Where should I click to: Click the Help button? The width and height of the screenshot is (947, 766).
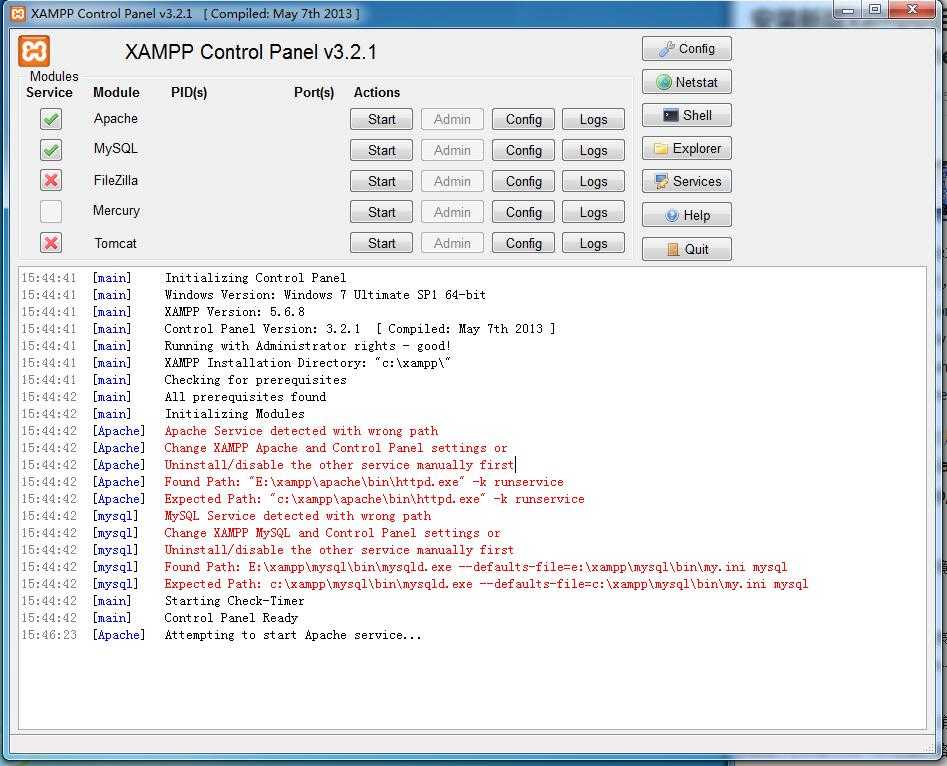click(x=687, y=215)
